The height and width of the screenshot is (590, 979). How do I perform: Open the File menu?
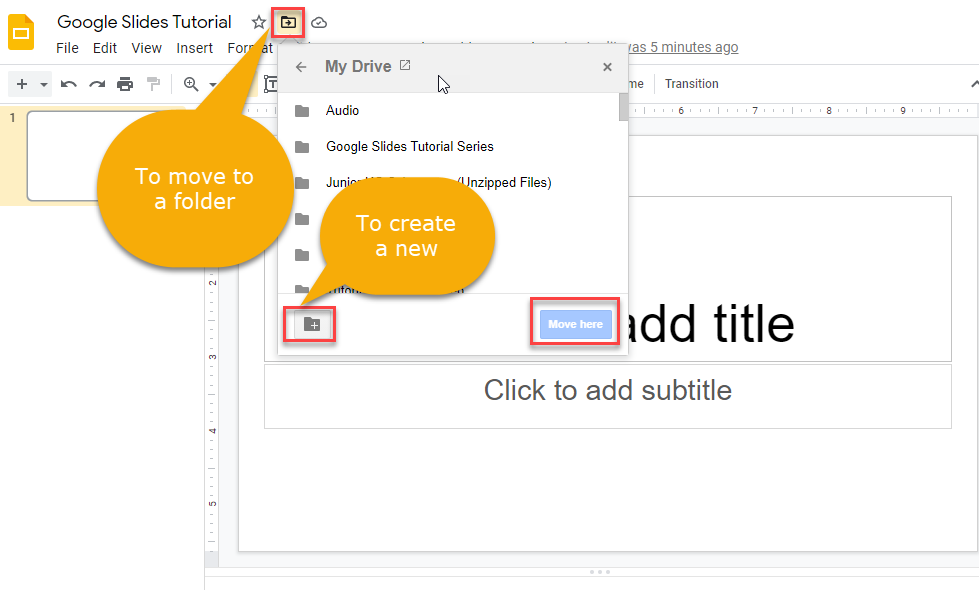coord(67,48)
